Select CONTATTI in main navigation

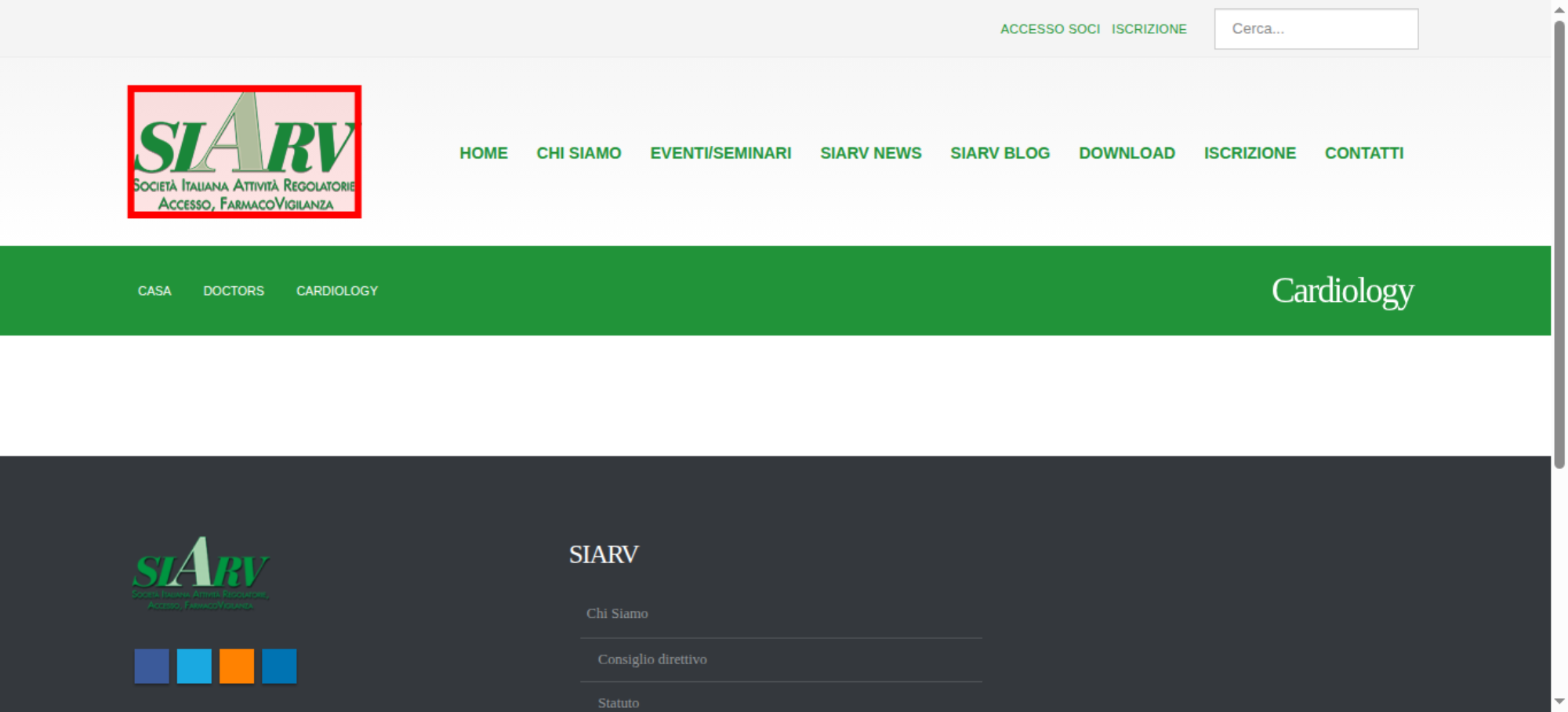point(1364,153)
